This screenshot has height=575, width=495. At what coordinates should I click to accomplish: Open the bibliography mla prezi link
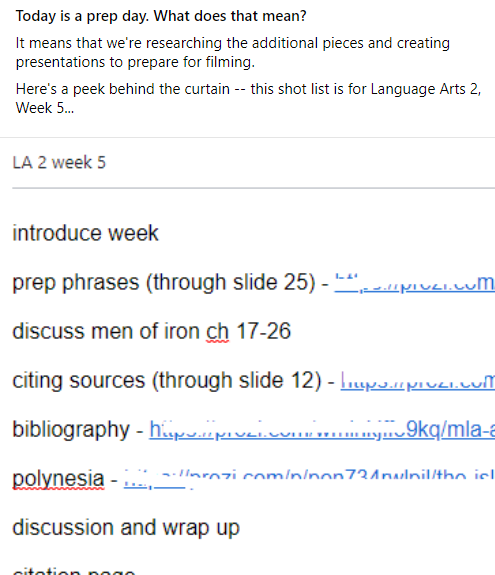(322, 429)
